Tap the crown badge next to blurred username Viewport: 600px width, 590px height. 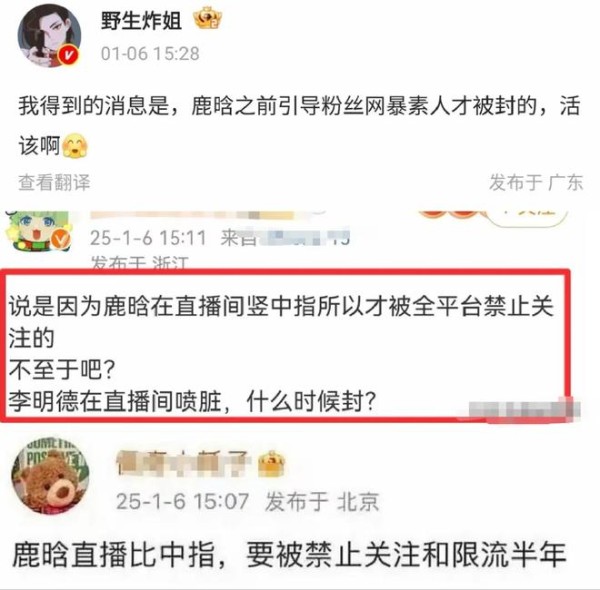pyautogui.click(x=271, y=464)
